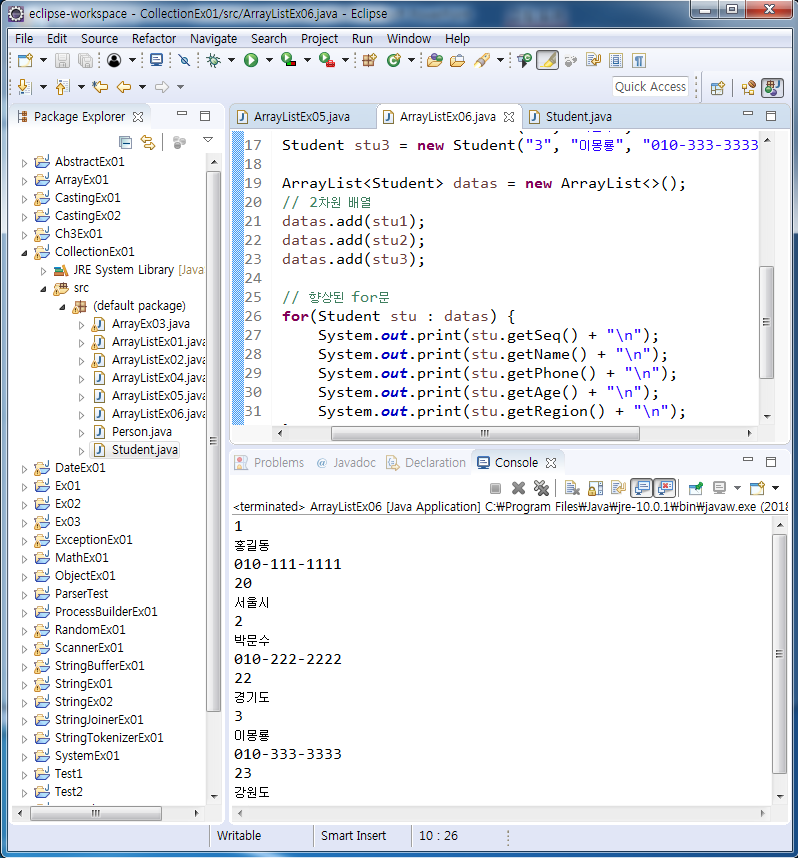This screenshot has height=858, width=798.
Task: Click the Console vertical scrollbar thumb
Action: pyautogui.click(x=779, y=654)
